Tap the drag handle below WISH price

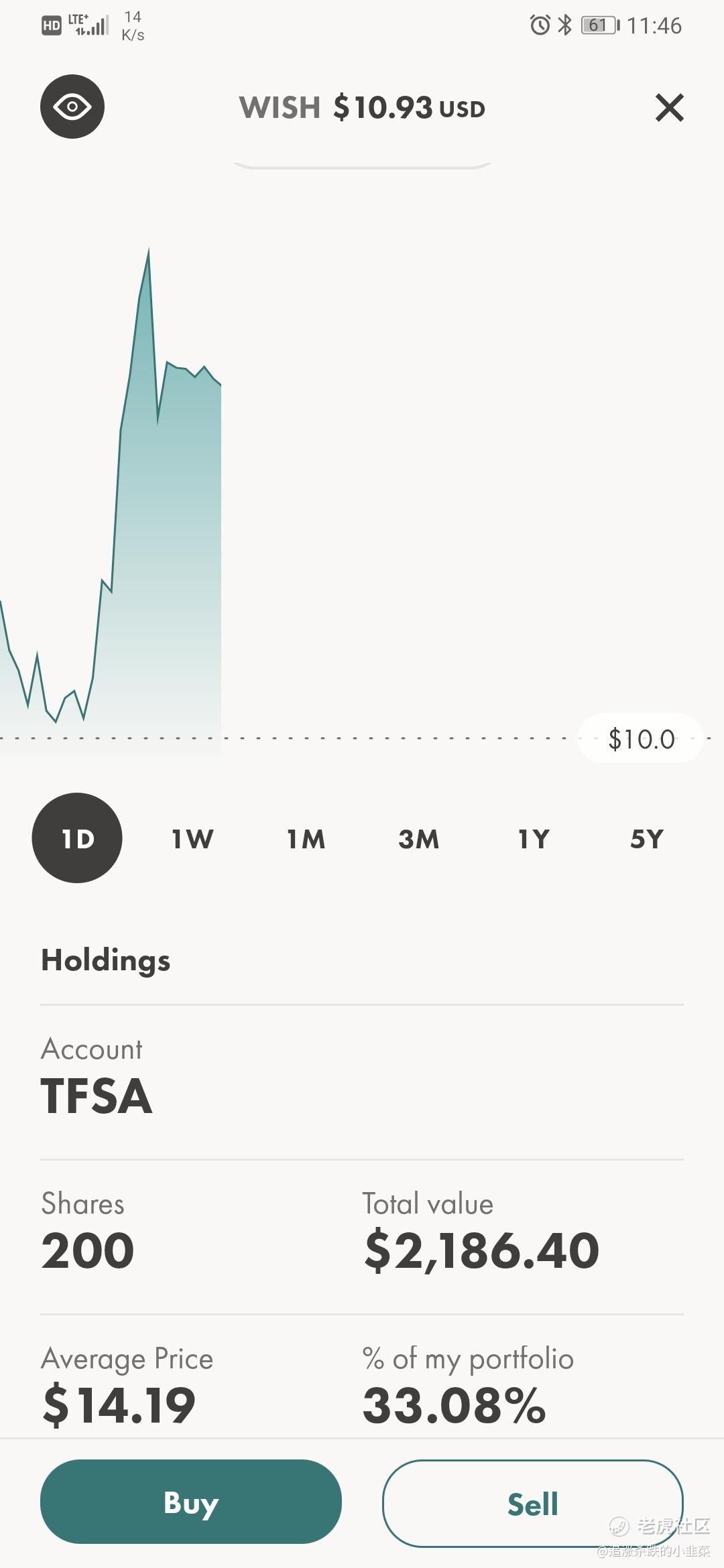tap(362, 165)
